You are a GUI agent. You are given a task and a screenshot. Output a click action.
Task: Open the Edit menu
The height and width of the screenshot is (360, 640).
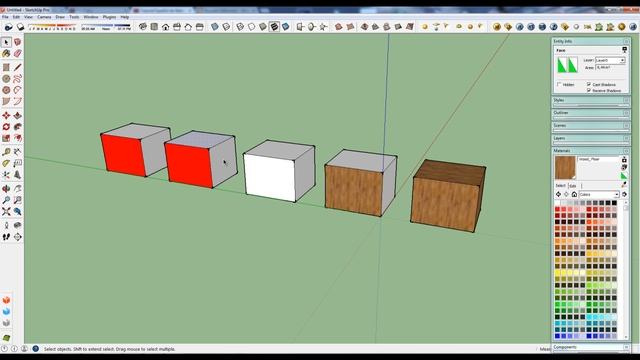point(16,17)
